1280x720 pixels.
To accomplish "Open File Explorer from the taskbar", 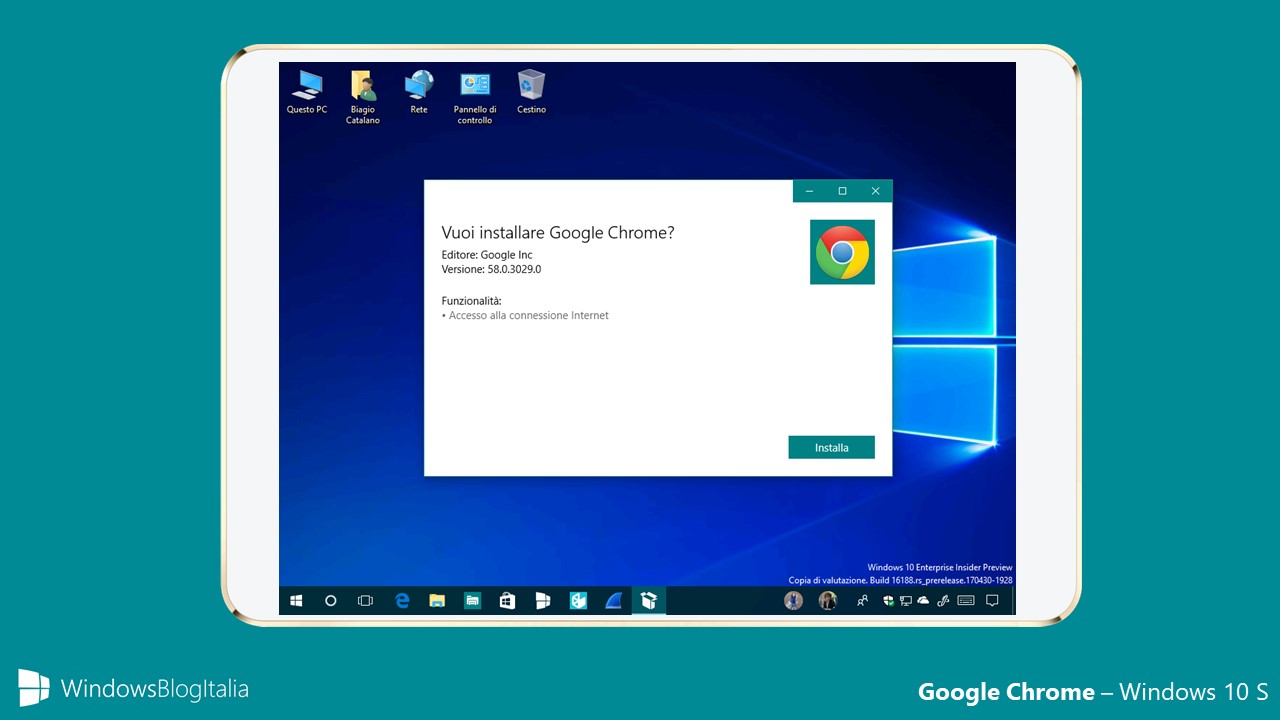I will [437, 601].
